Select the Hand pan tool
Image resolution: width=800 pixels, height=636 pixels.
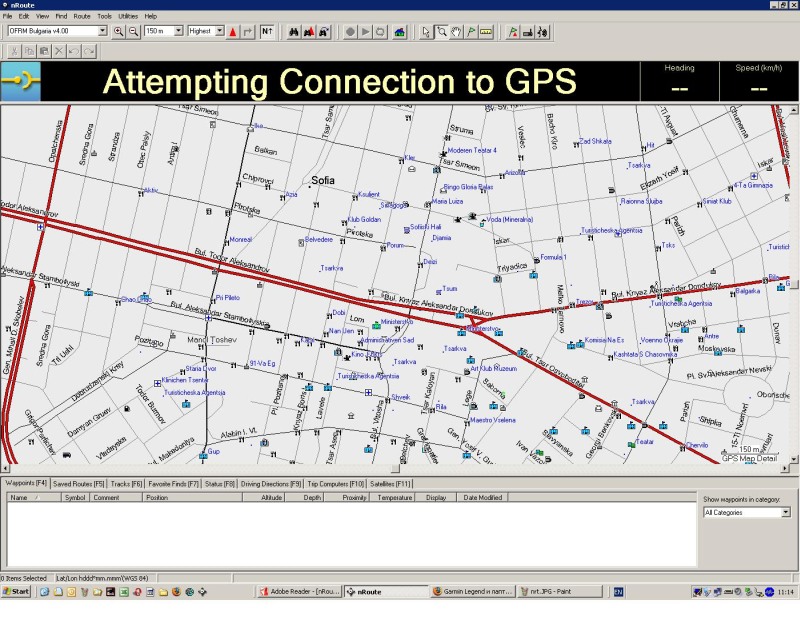456,32
